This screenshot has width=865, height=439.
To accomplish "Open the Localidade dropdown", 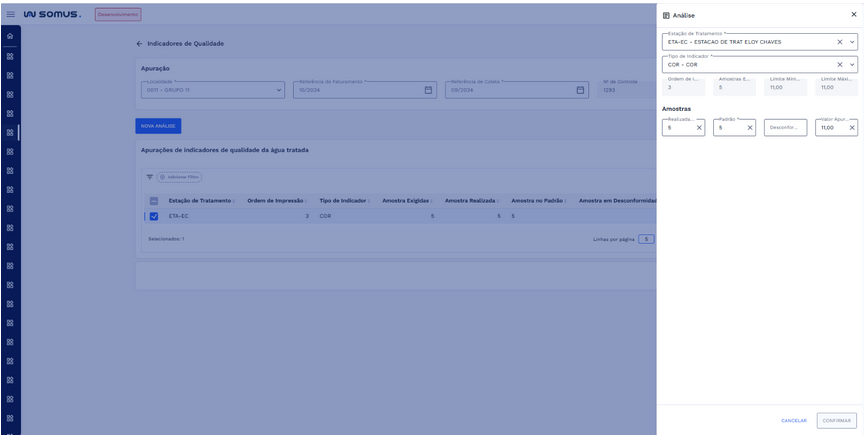I will [279, 90].
